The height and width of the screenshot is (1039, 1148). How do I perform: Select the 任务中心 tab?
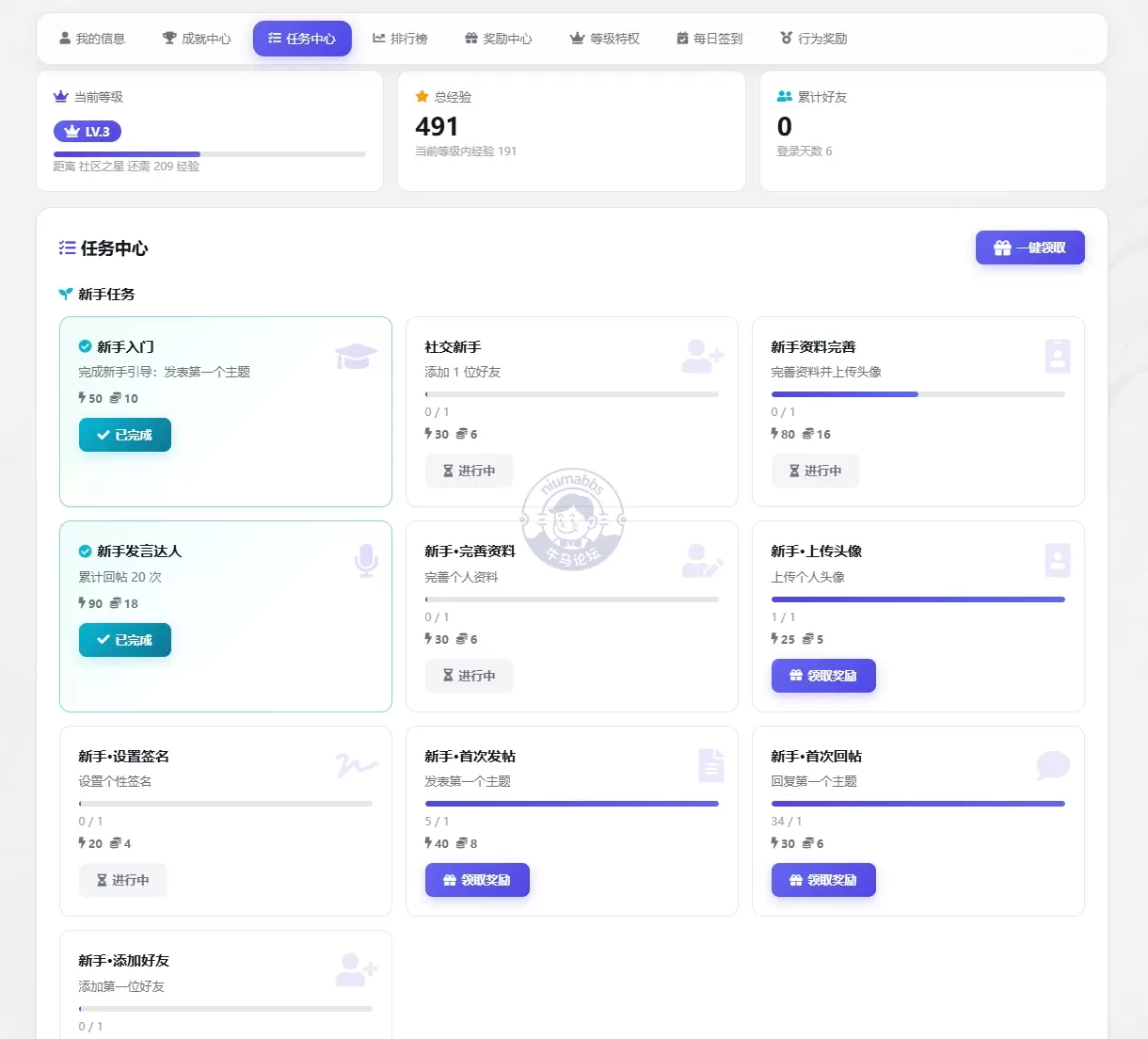click(302, 39)
